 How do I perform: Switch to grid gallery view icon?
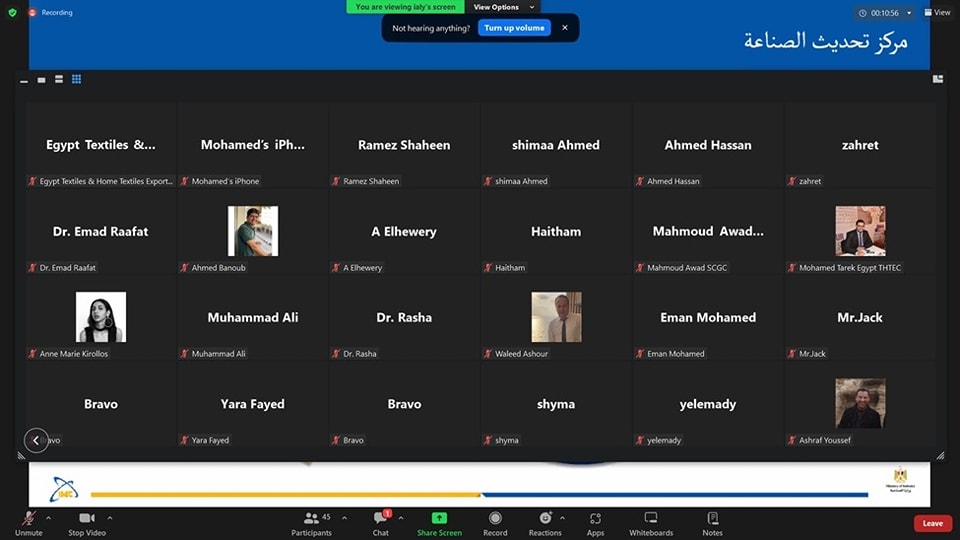(x=76, y=79)
